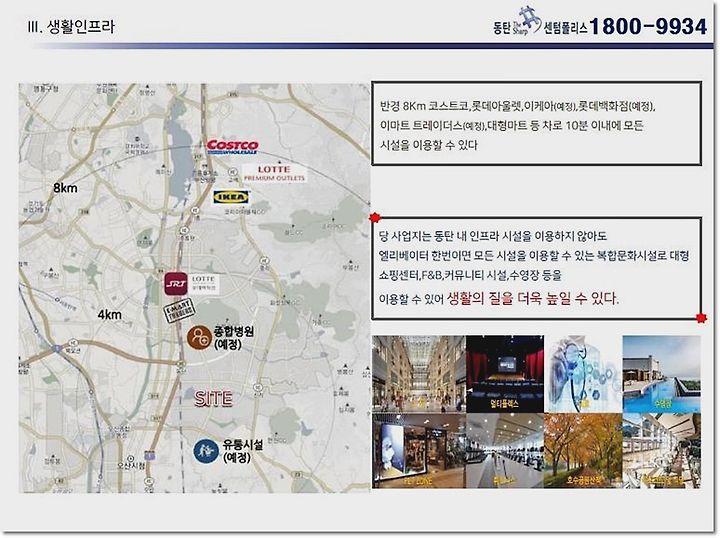Screen dimensions: 720x538
Task: Click the III. 생활인프라 heading
Action: tap(71, 26)
